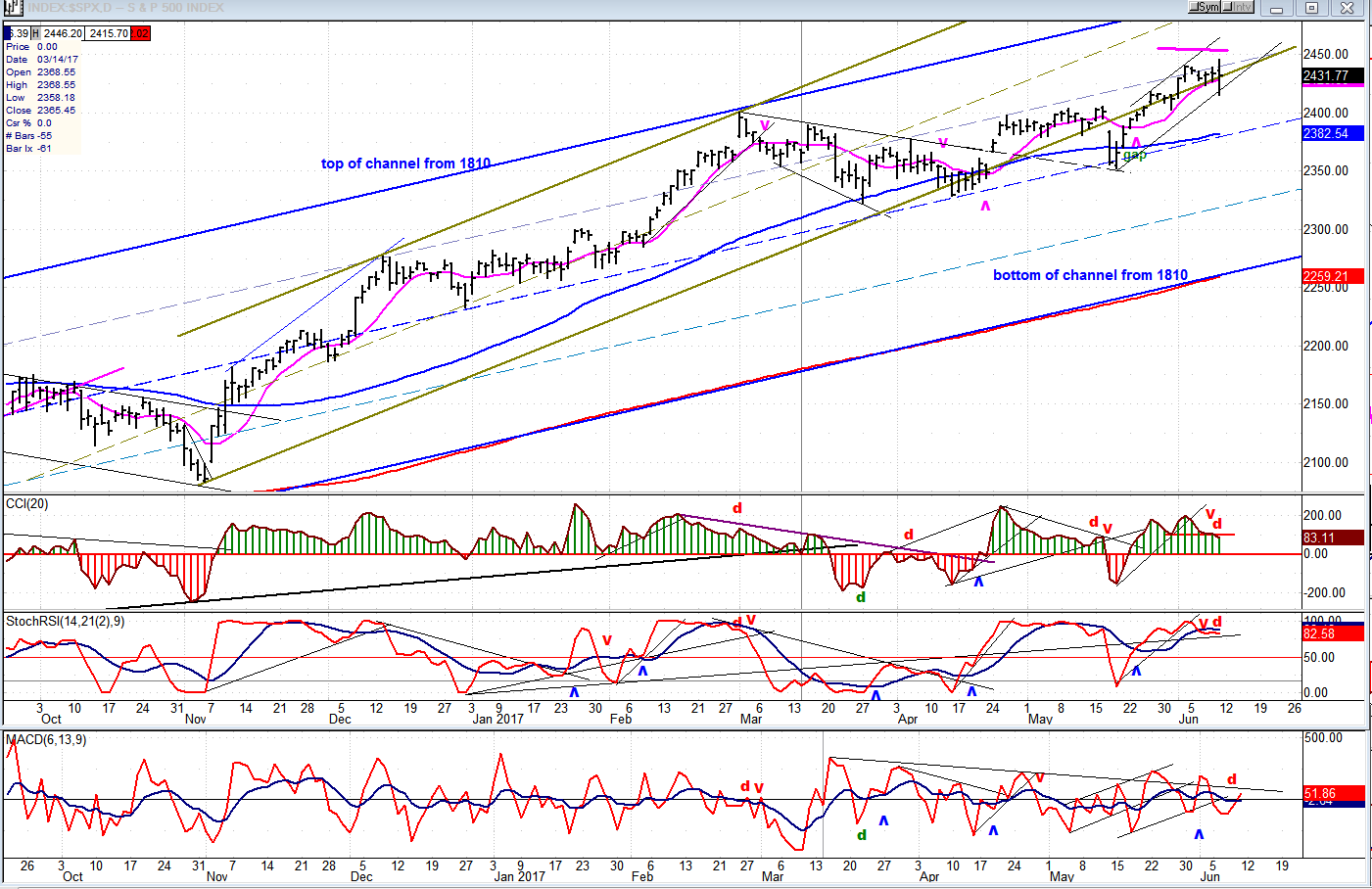The width and height of the screenshot is (1372, 889).
Task: Select the 2446.20 high value field
Action: 63,33
